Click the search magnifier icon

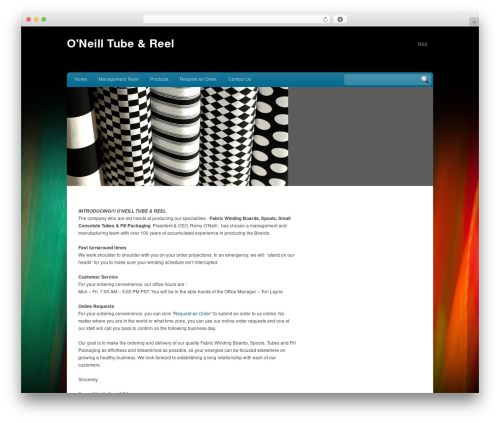tap(424, 79)
